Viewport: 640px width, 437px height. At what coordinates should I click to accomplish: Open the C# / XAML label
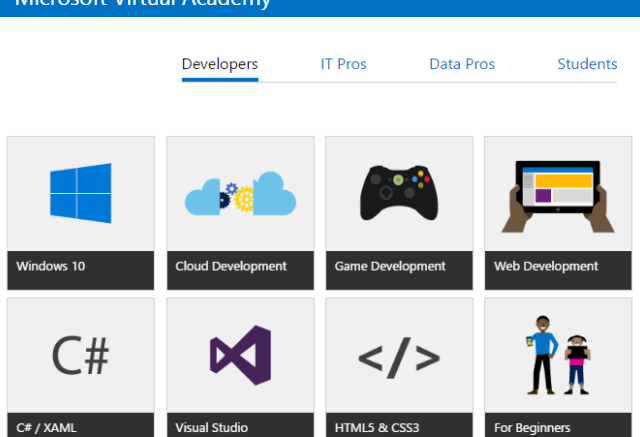coord(46,428)
